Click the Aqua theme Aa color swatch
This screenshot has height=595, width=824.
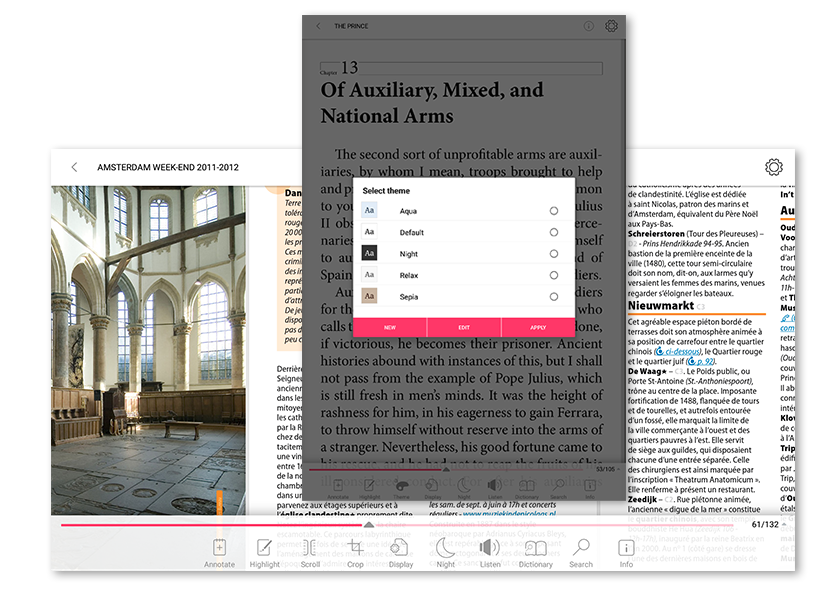pyautogui.click(x=369, y=210)
